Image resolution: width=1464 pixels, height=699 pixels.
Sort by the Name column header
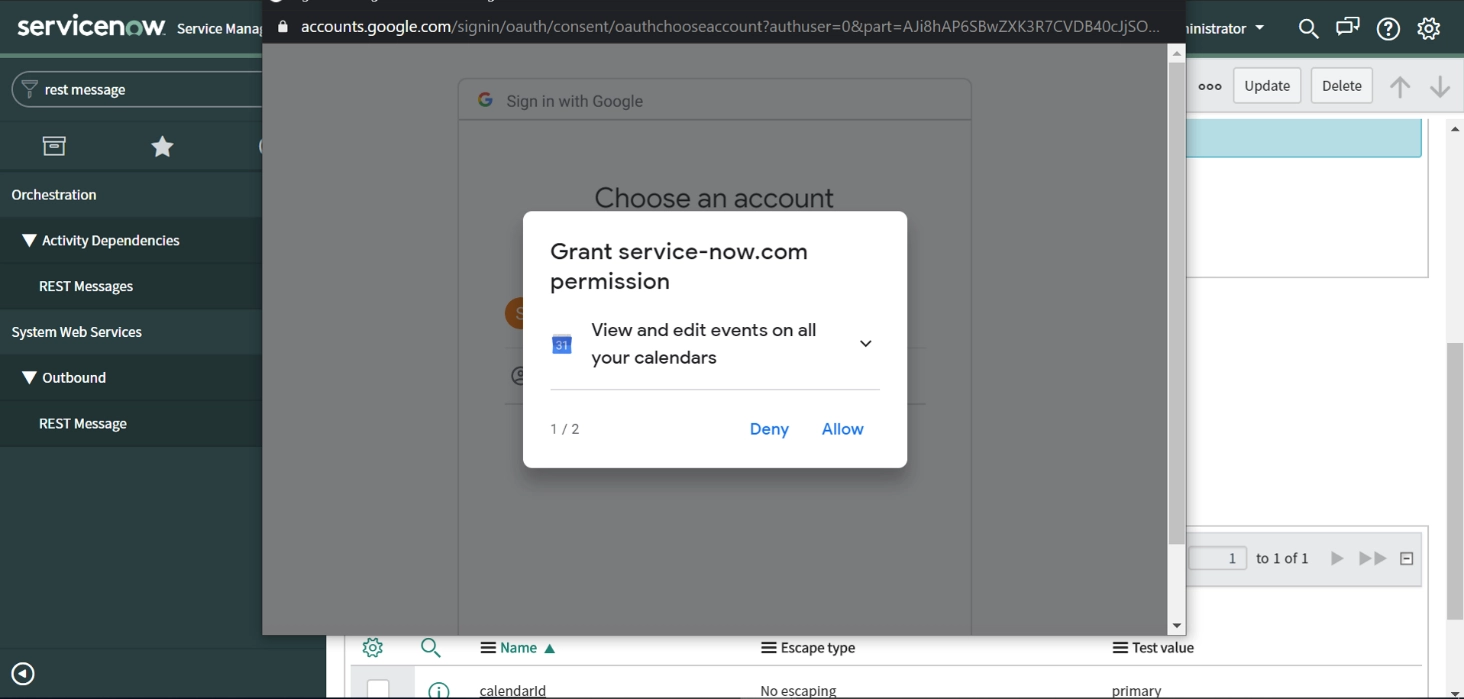[519, 648]
